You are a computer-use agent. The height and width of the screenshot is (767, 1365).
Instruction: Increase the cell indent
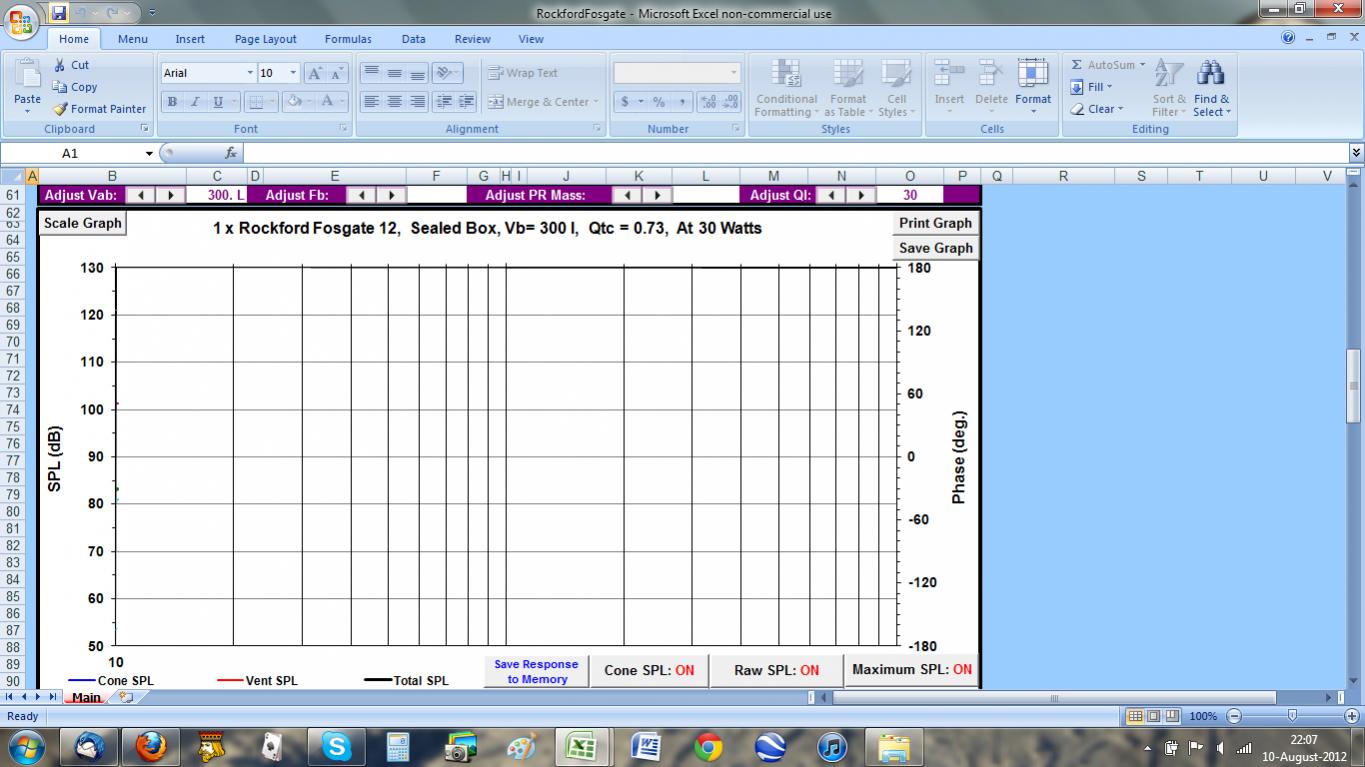coord(467,102)
